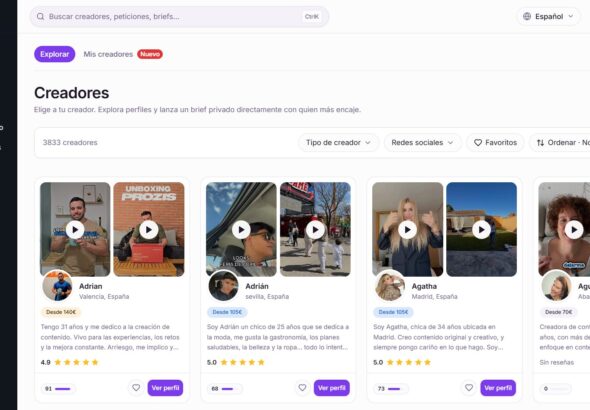Image resolution: width=590 pixels, height=410 pixels.
Task: Filter by Favoritos button
Action: click(x=495, y=143)
